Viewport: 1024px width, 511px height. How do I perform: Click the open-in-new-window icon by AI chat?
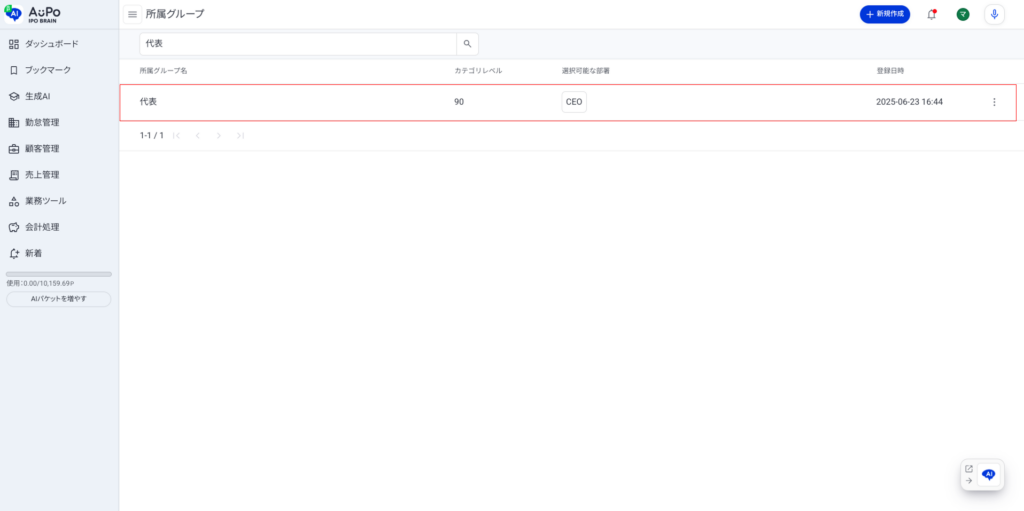[x=968, y=468]
